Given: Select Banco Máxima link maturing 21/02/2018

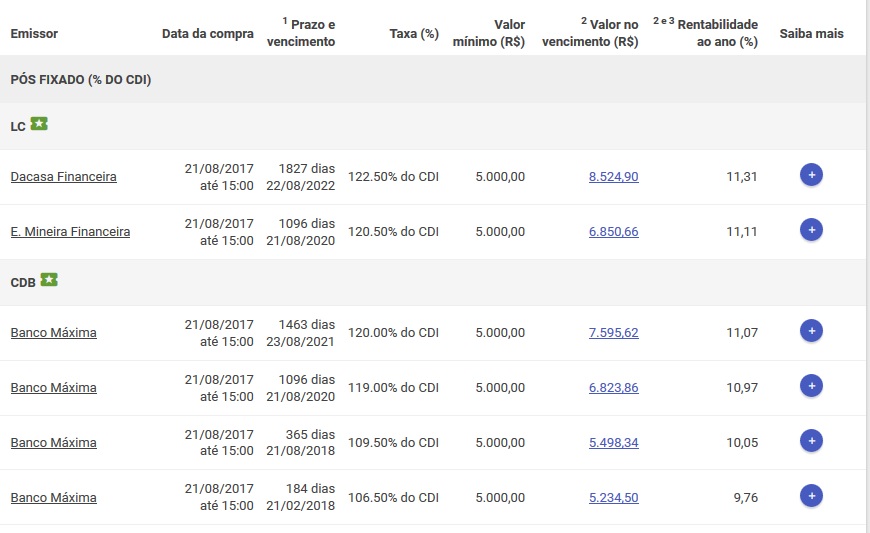Looking at the screenshot, I should click(x=53, y=498).
